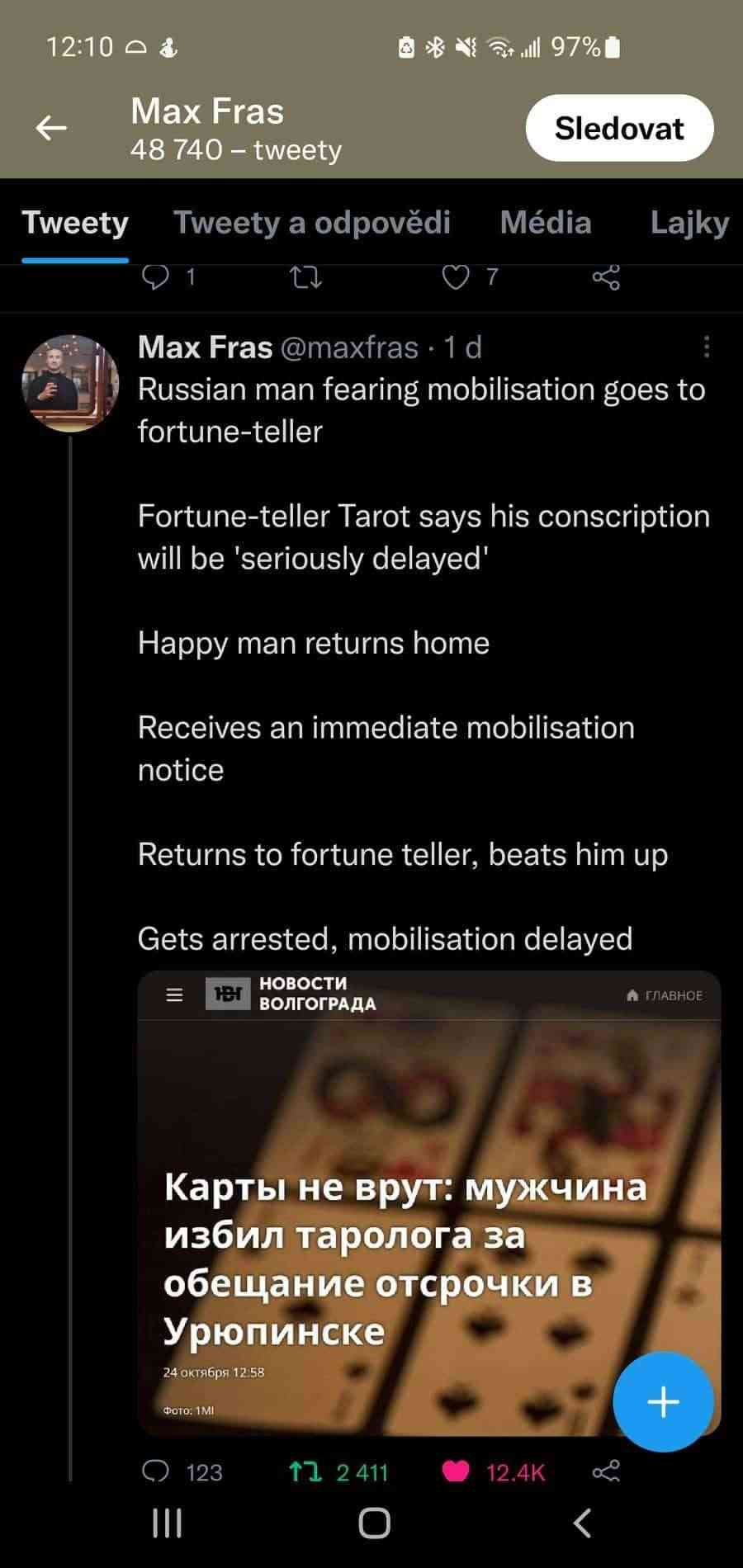
Task: Open the Новости Волгограда article image
Action: click(x=429, y=1204)
